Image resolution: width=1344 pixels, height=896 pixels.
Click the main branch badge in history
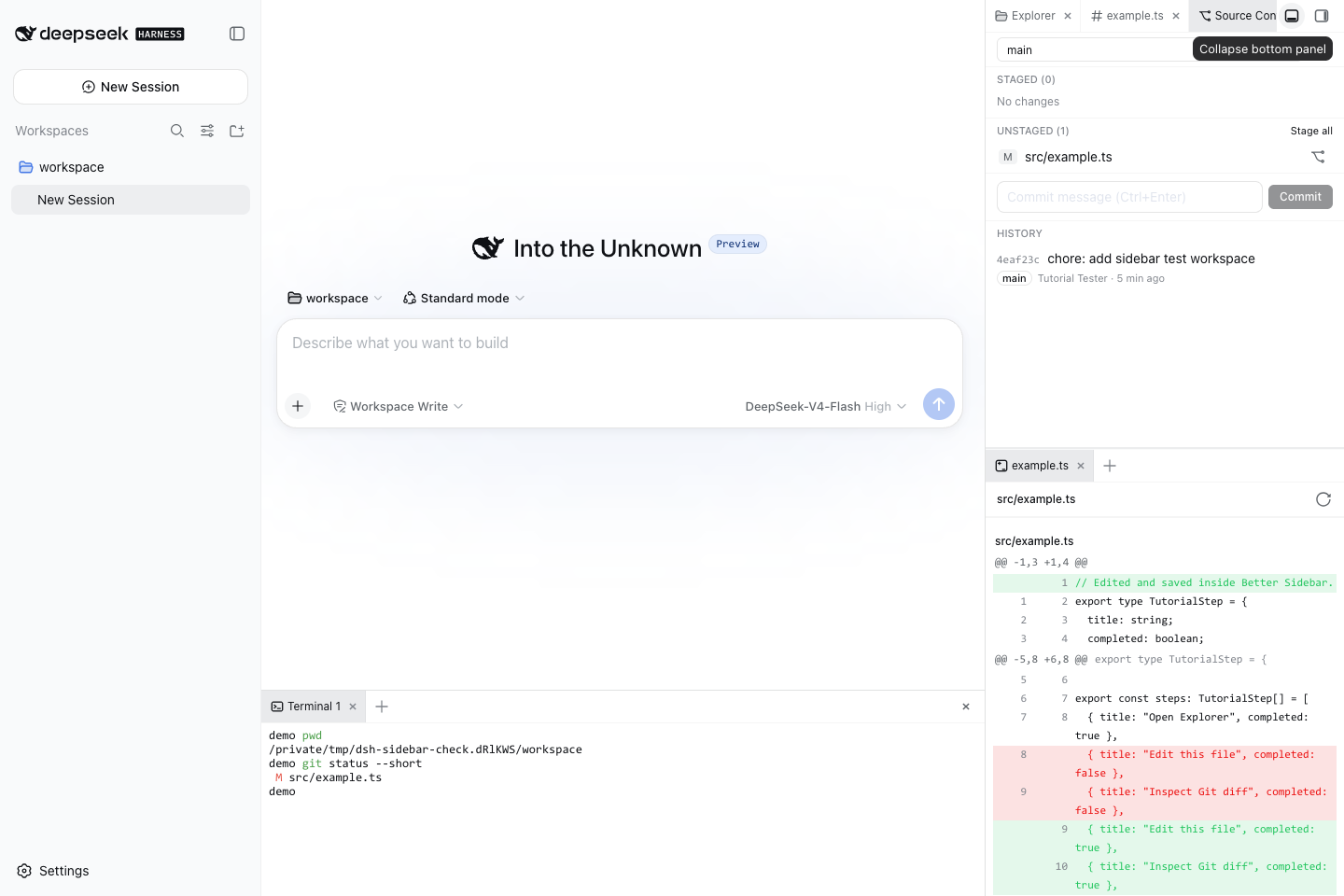coord(1015,278)
